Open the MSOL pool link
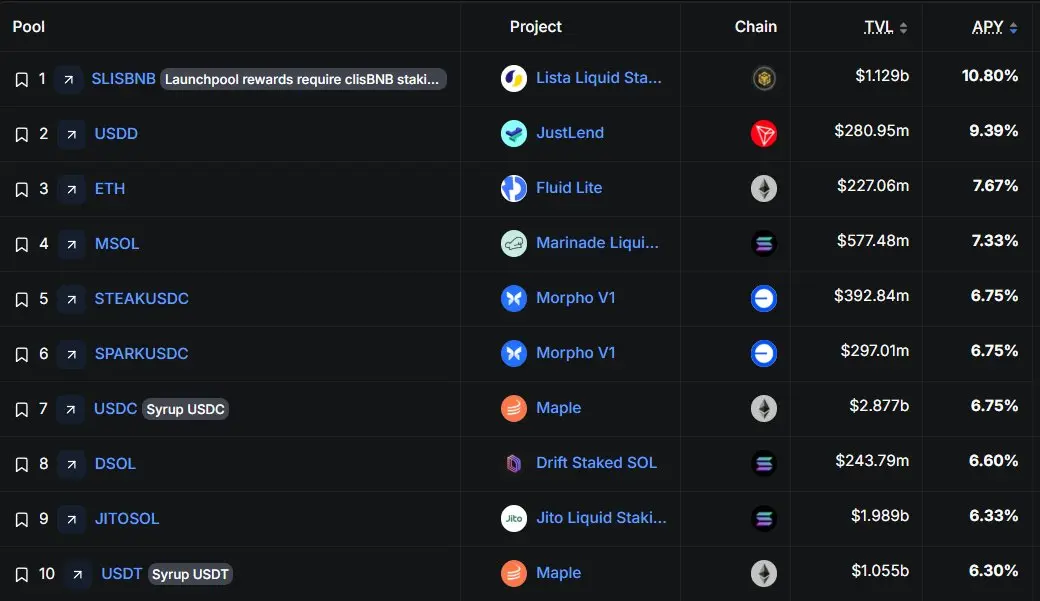The image size is (1040, 601). 117,244
